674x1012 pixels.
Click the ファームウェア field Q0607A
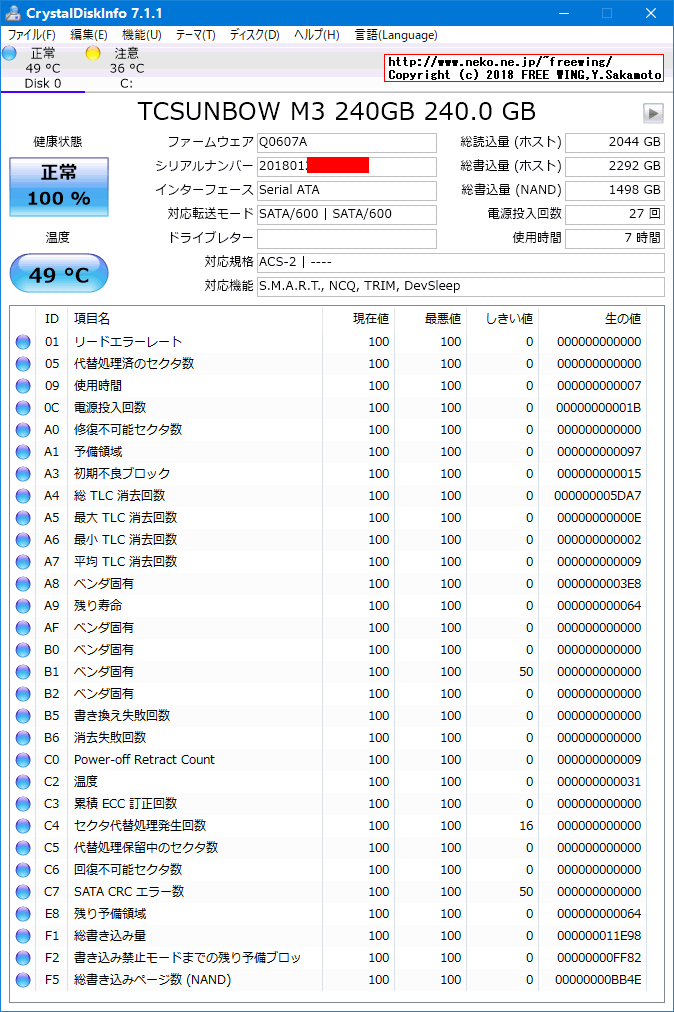[347, 143]
